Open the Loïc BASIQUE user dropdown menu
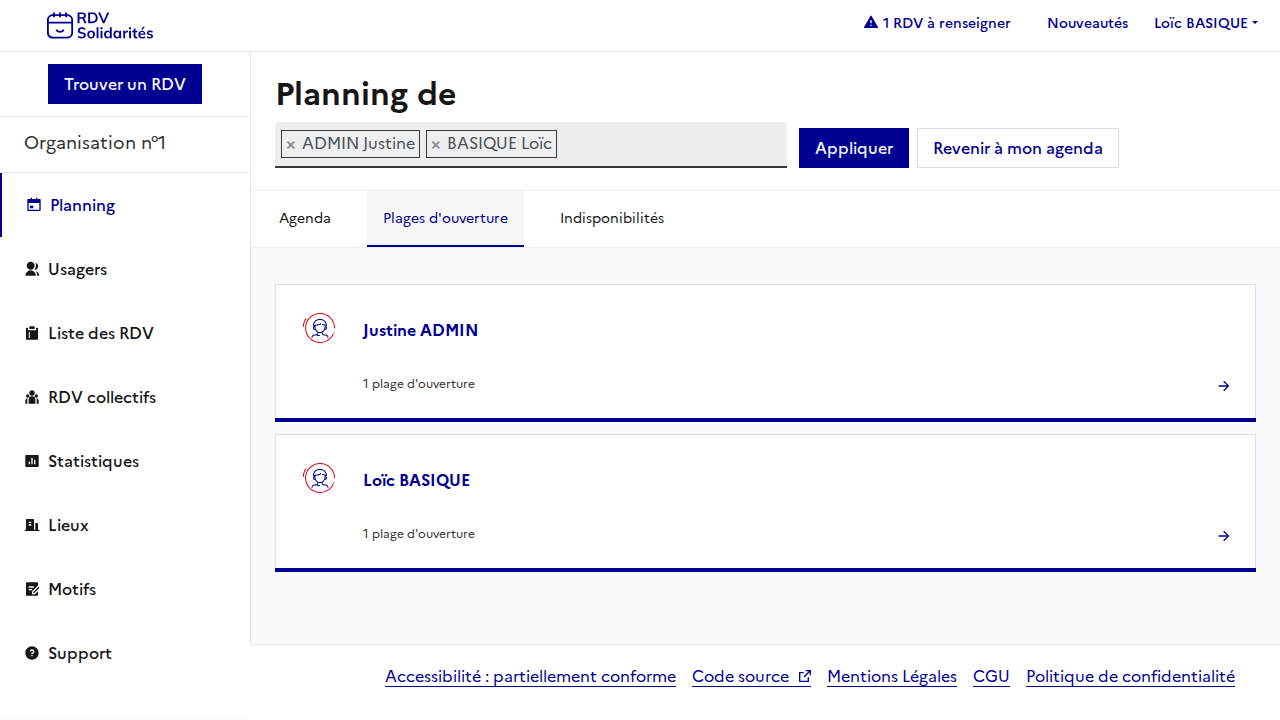 (x=1205, y=23)
